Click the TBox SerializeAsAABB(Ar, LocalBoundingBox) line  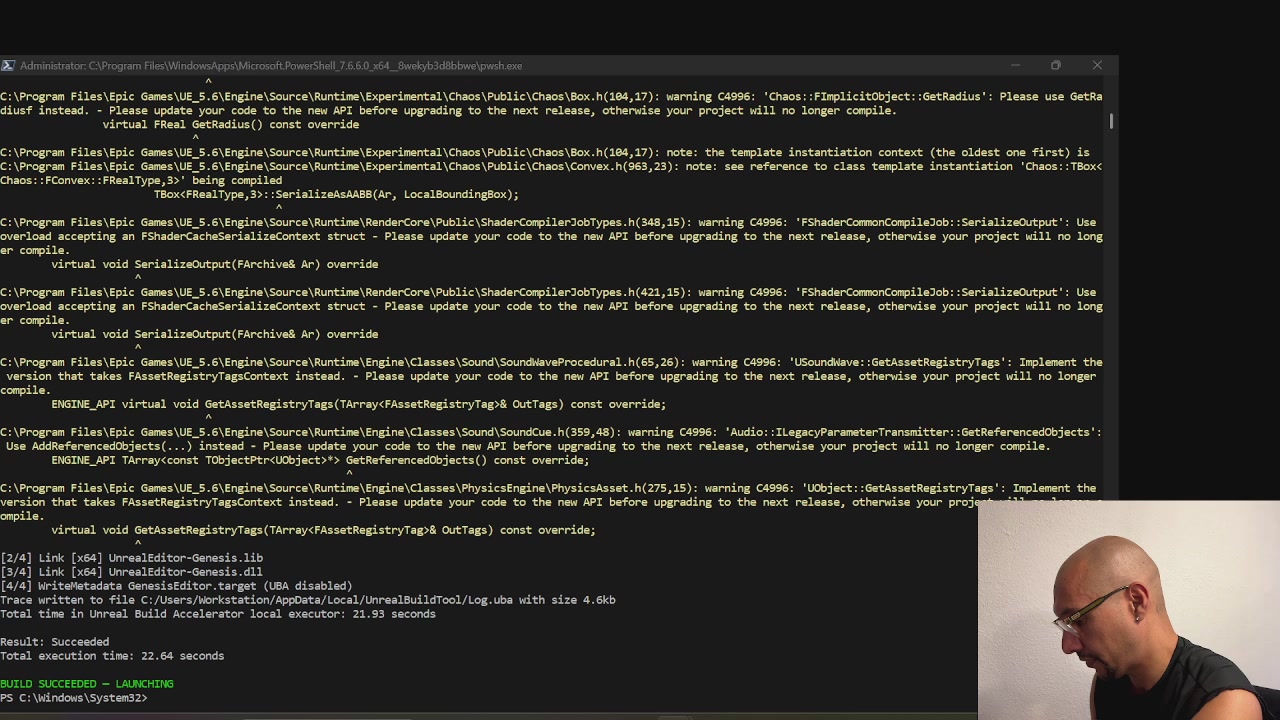click(x=336, y=195)
